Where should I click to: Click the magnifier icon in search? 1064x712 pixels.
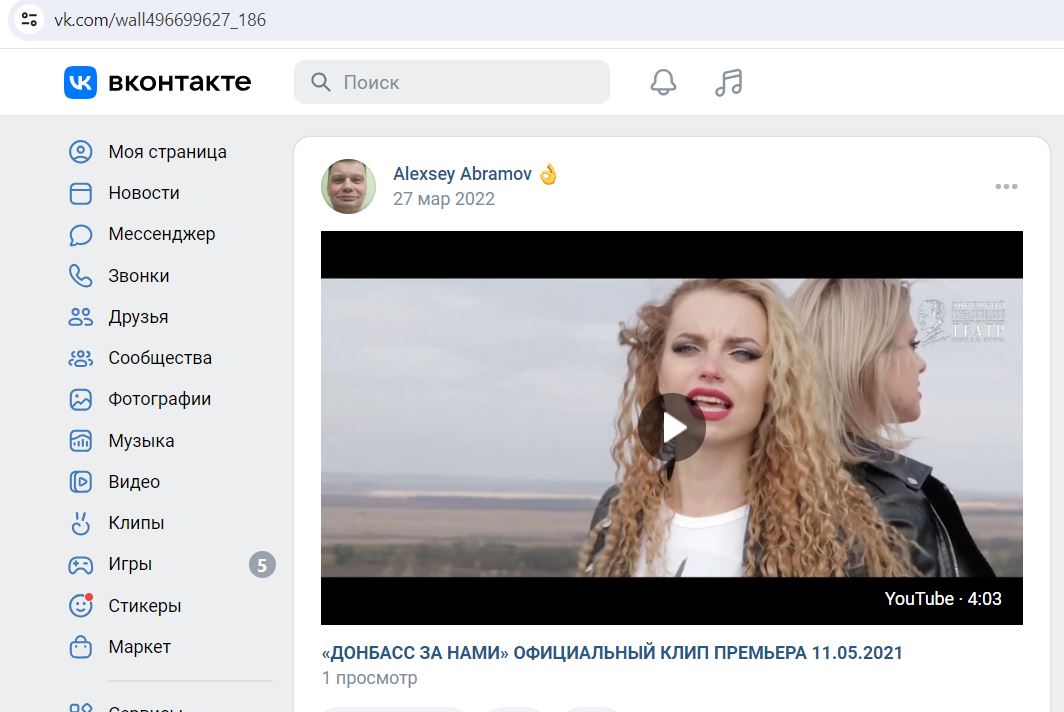[x=320, y=82]
